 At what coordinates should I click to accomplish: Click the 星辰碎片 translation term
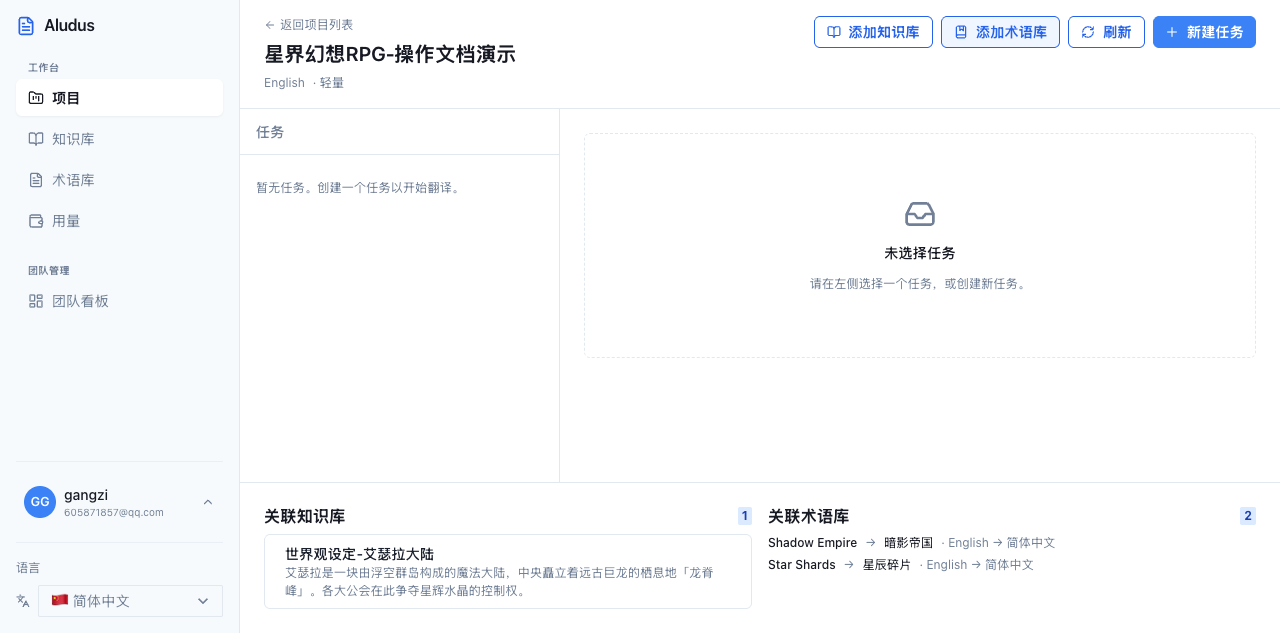tap(887, 565)
